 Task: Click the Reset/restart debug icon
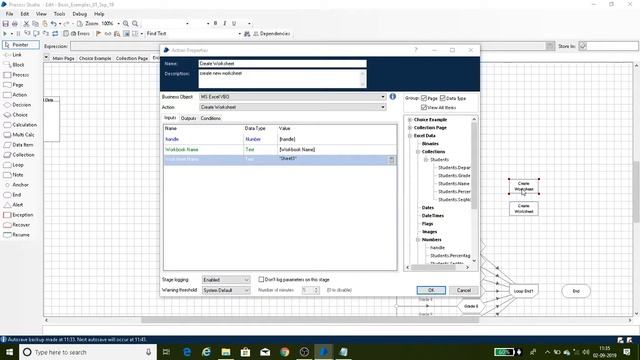pos(55,33)
